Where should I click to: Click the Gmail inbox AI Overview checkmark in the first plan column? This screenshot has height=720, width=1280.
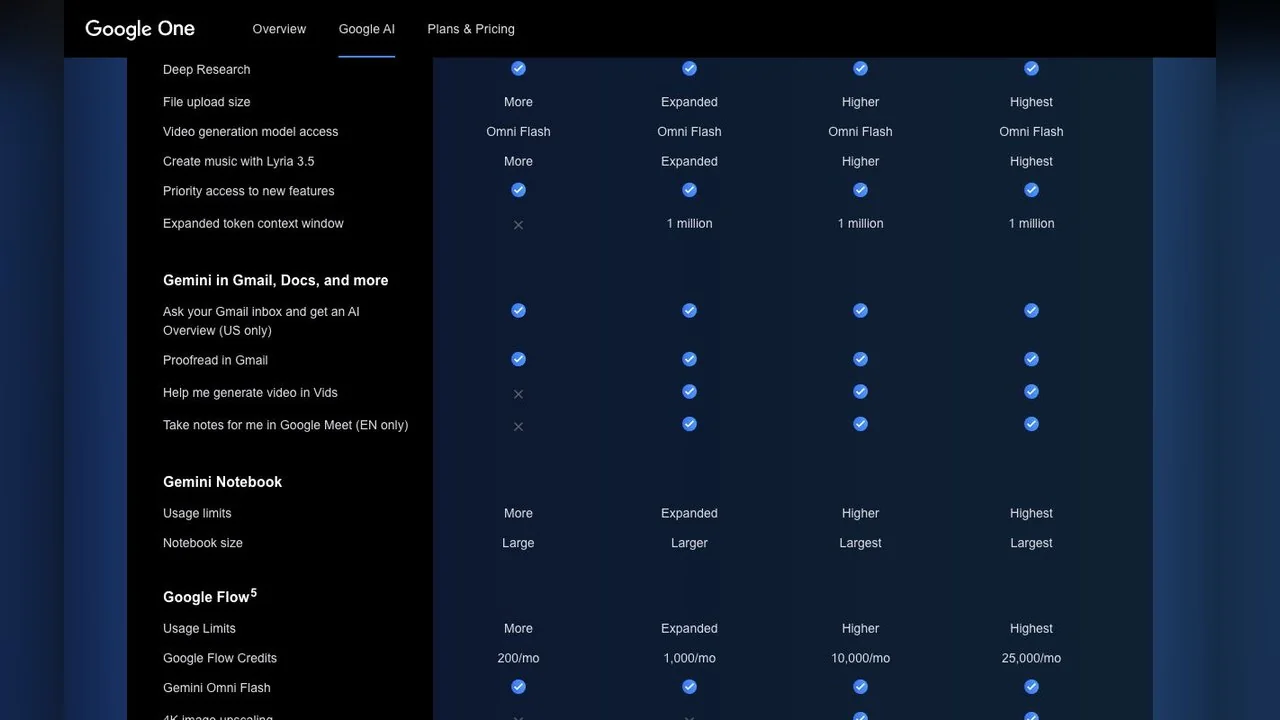518,311
